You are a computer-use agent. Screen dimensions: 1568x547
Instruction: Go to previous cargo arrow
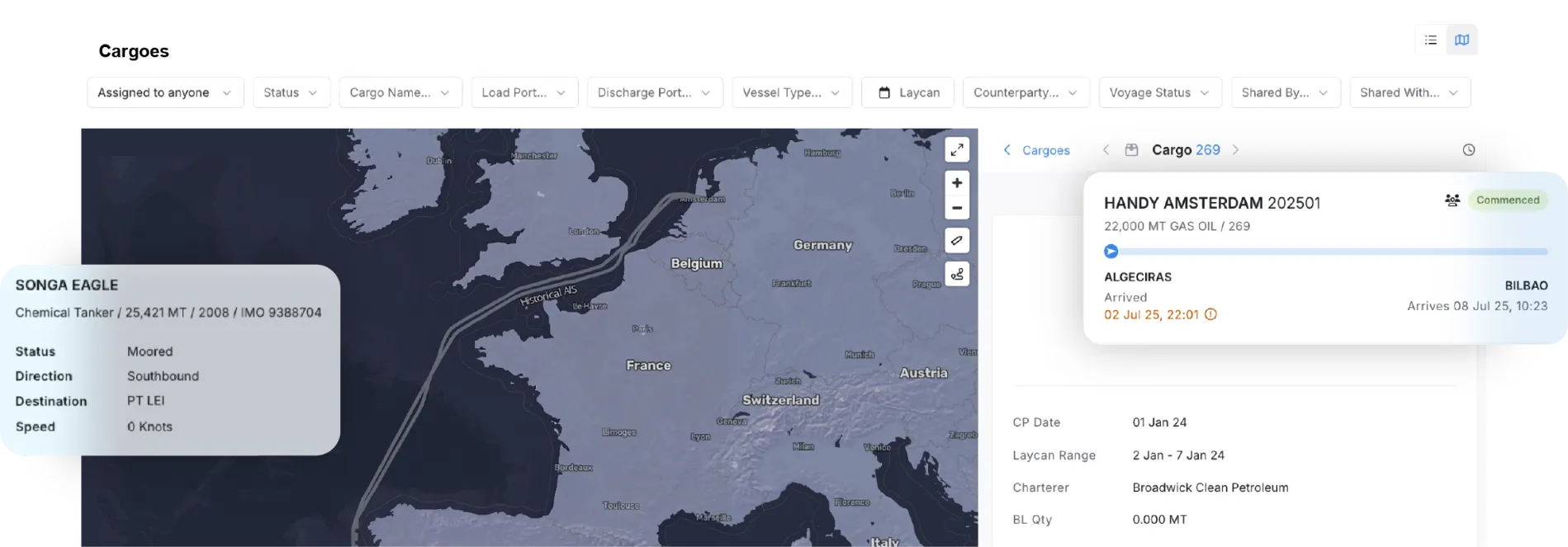1106,150
